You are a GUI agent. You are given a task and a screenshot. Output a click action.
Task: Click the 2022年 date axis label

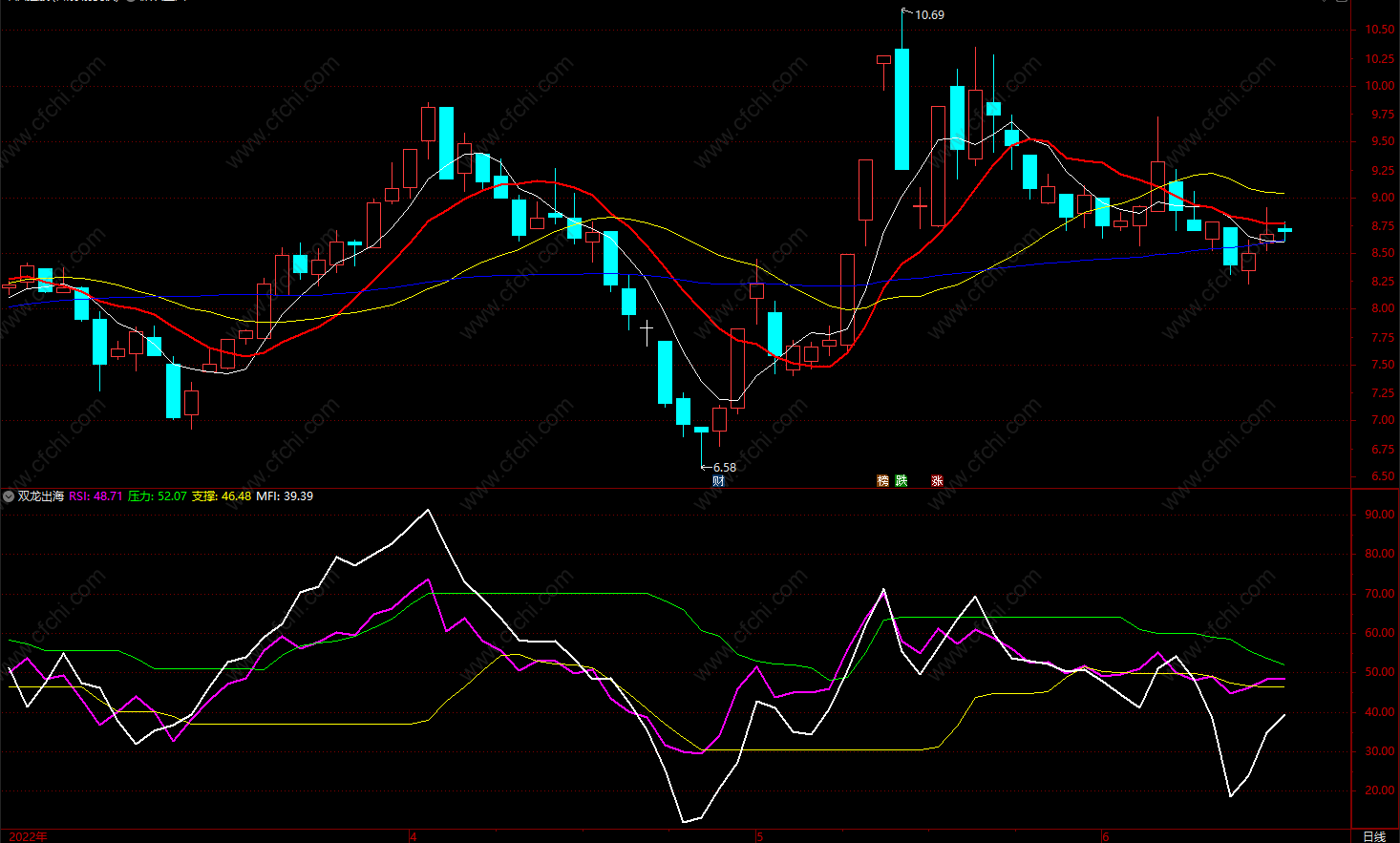(x=26, y=836)
